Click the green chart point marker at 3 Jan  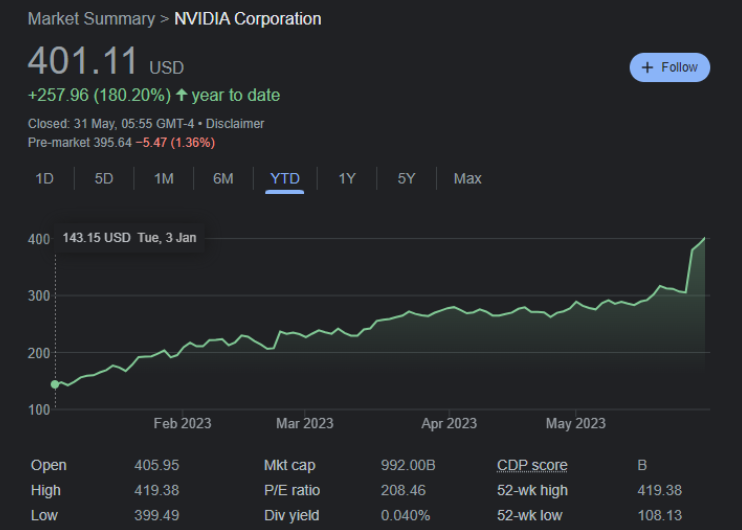point(55,384)
